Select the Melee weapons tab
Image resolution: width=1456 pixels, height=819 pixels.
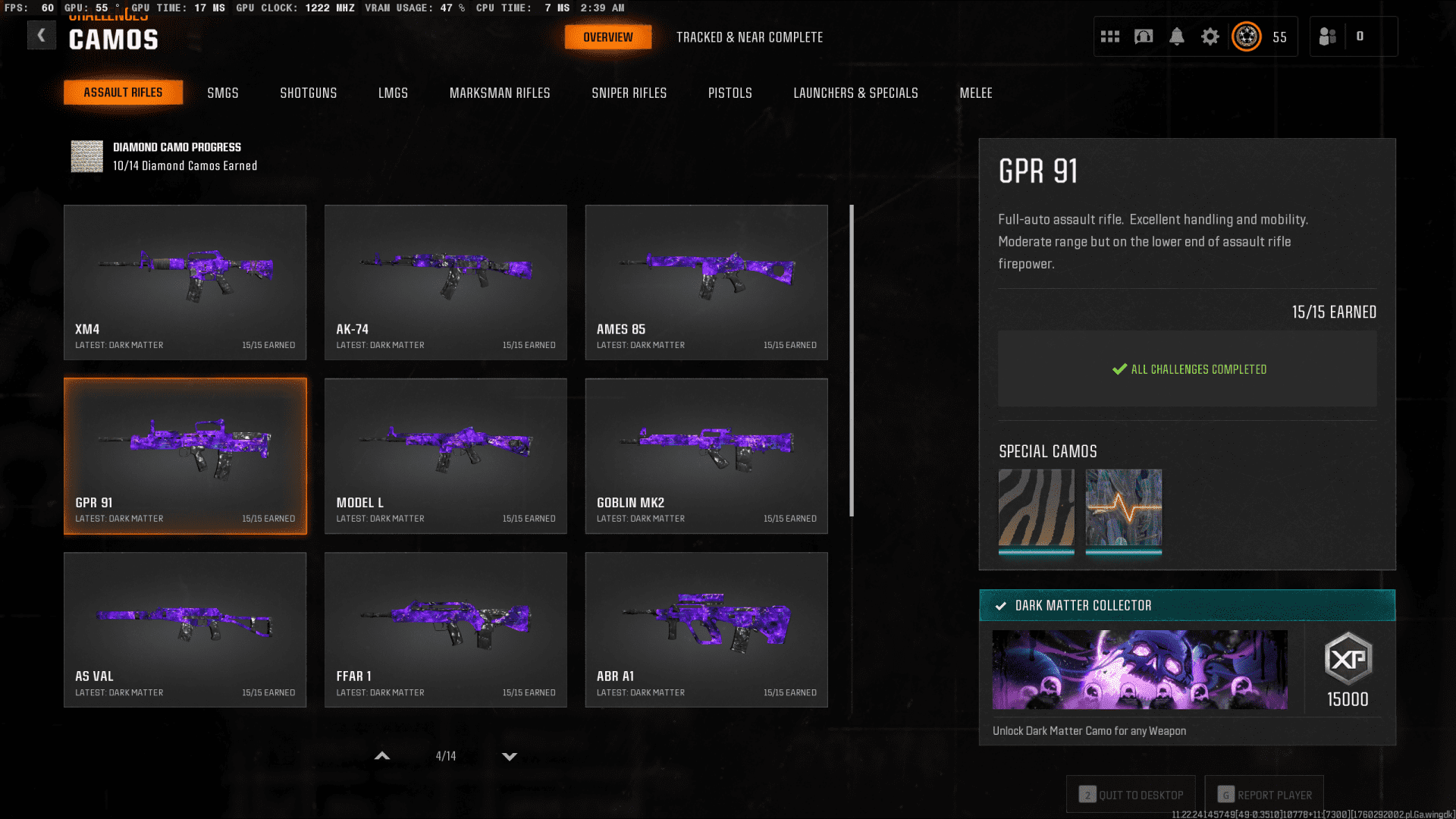[x=975, y=93]
